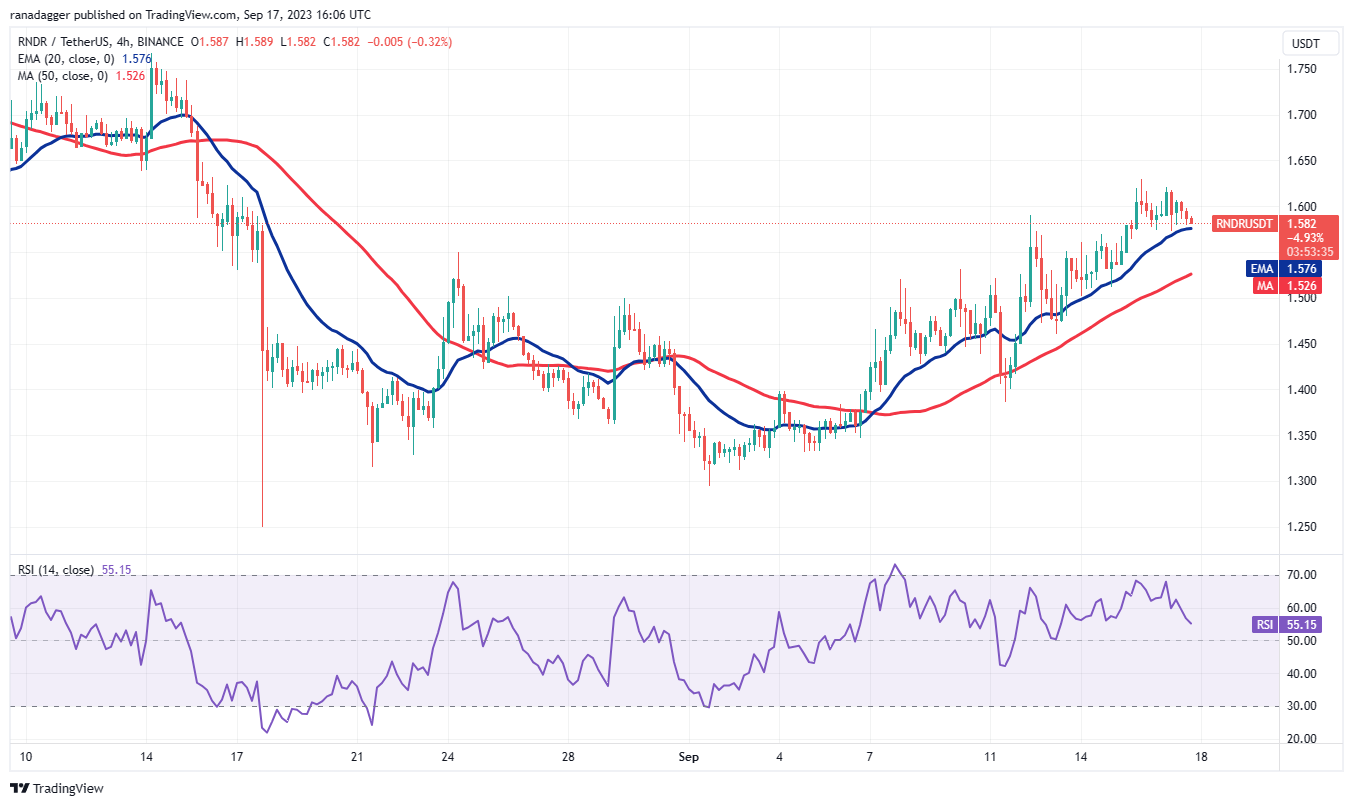This screenshot has width=1353, height=806.
Task: Click the ranadagger published on TradingView.com link
Action: (x=190, y=14)
